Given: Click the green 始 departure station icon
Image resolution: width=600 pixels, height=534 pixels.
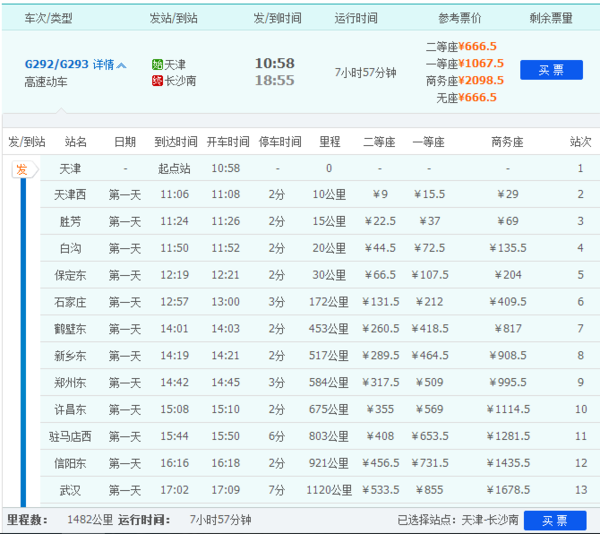Looking at the screenshot, I should [x=157, y=64].
